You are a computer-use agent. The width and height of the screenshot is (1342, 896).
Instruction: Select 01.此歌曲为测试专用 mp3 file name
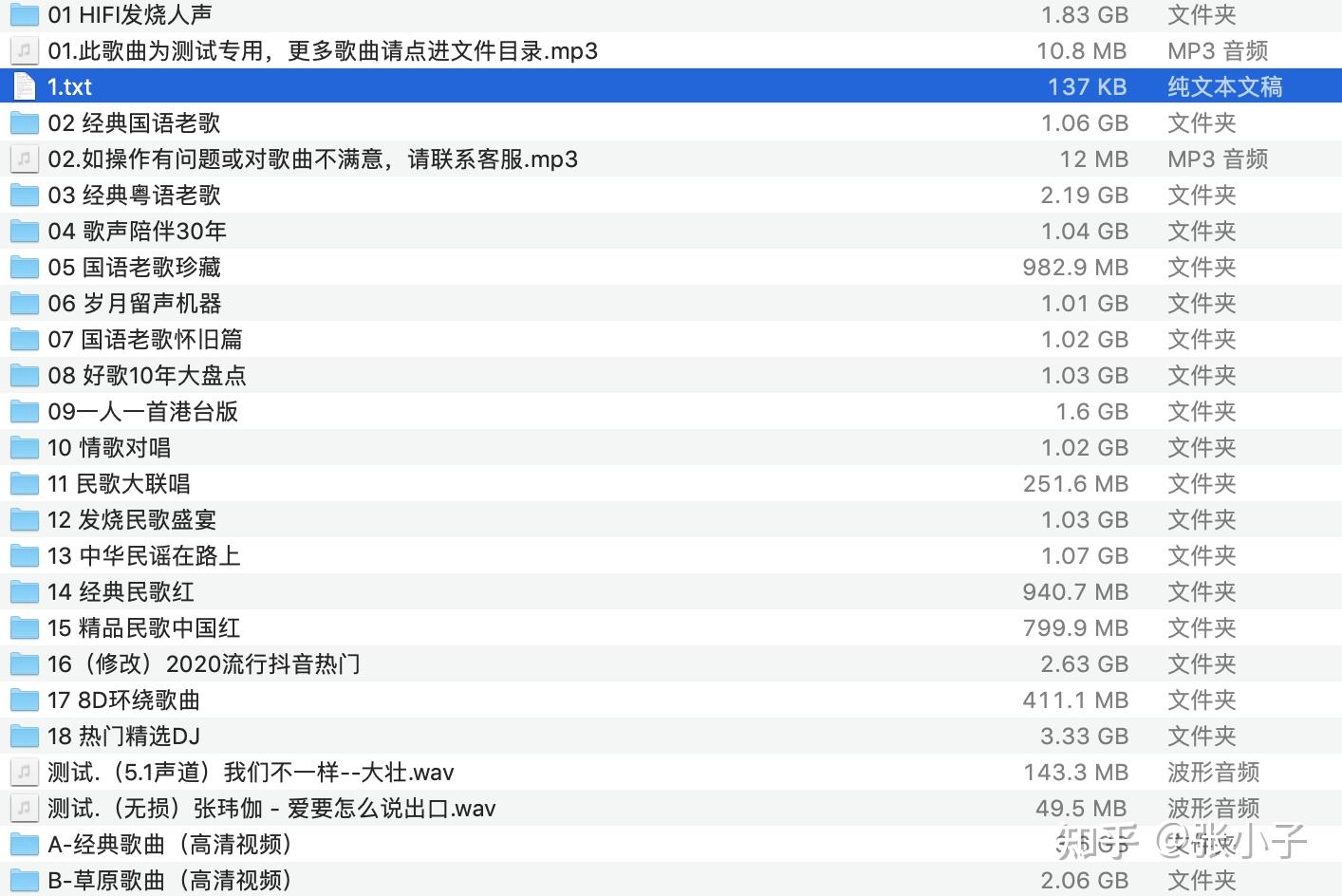point(323,51)
